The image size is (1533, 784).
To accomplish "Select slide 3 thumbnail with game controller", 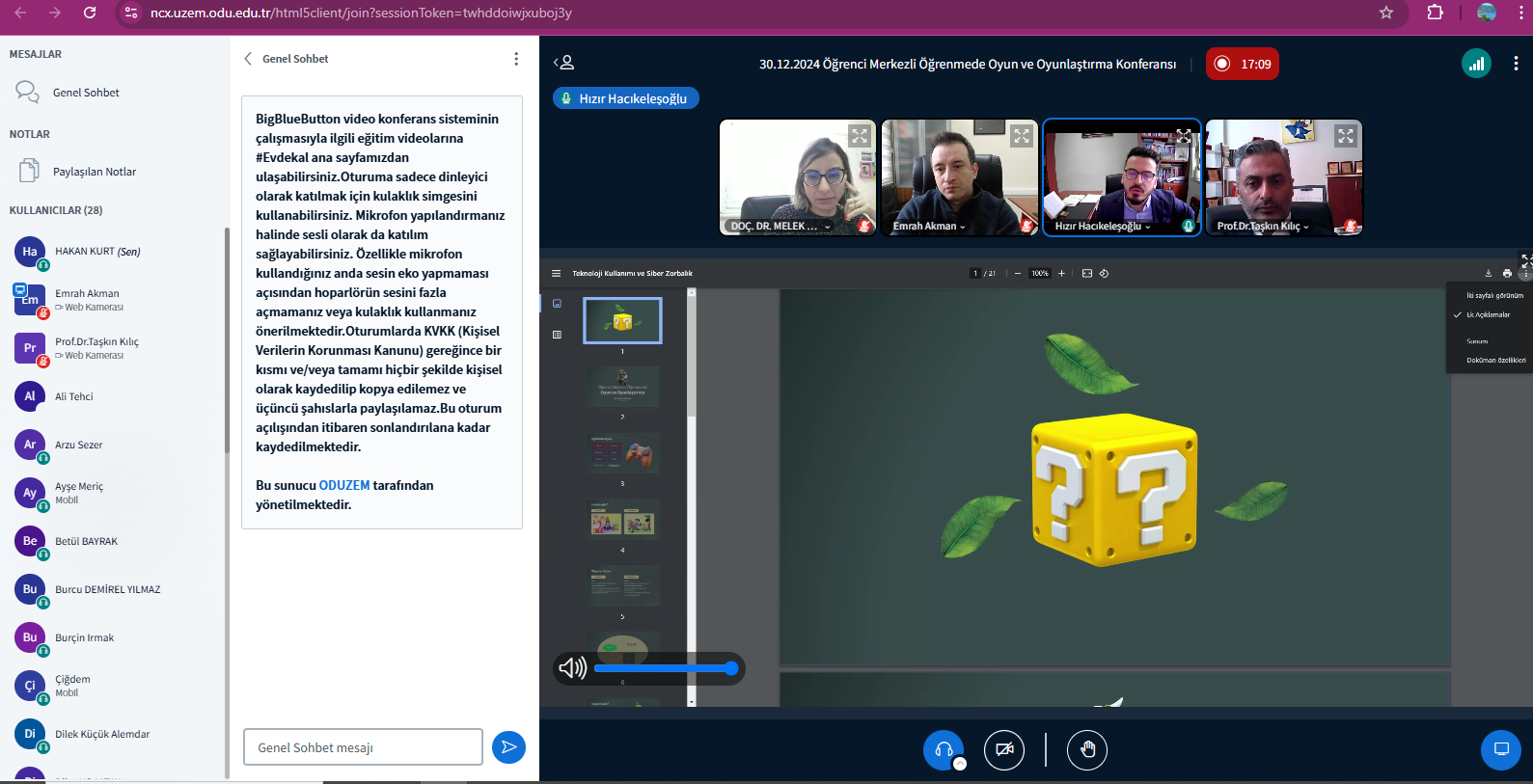I will coord(622,452).
